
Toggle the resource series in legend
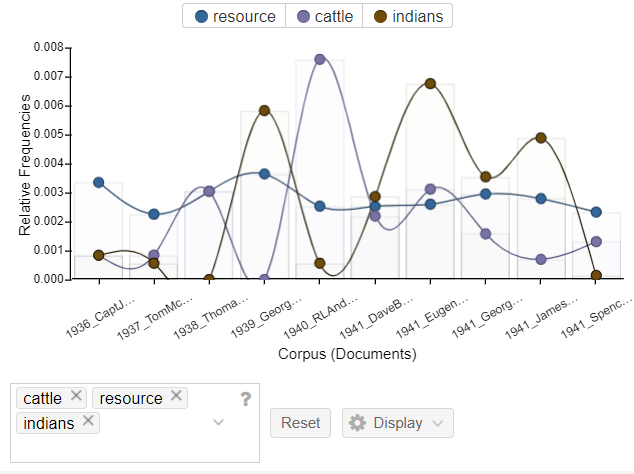(x=235, y=16)
